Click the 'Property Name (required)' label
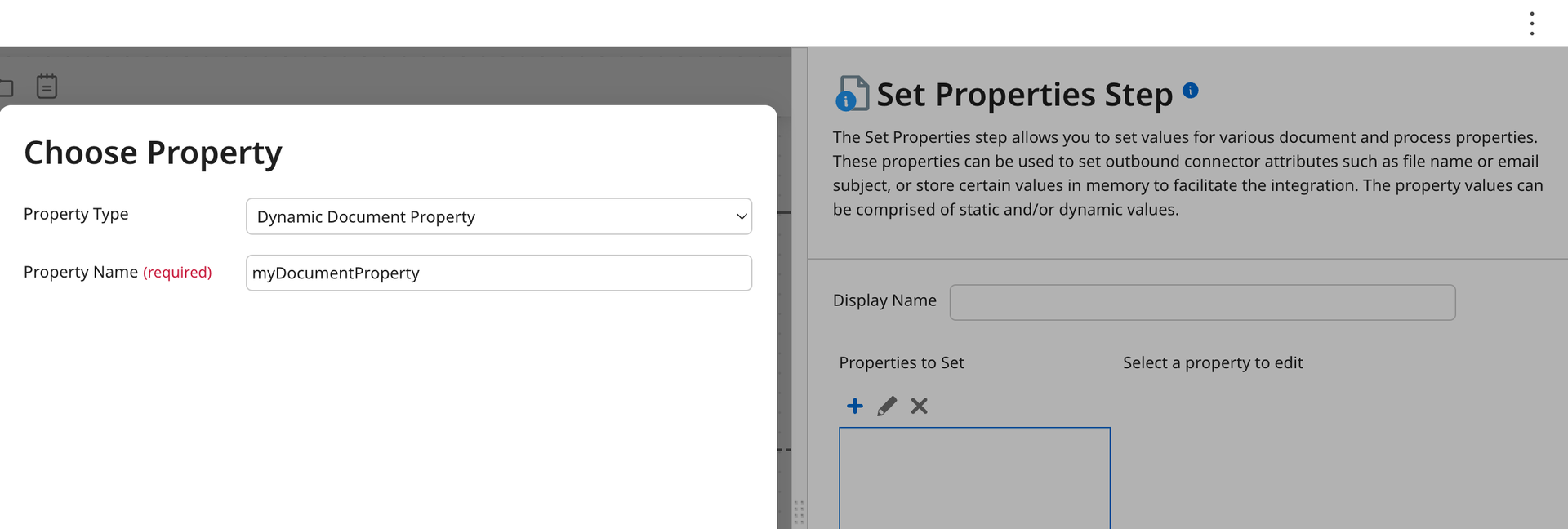 (x=118, y=272)
